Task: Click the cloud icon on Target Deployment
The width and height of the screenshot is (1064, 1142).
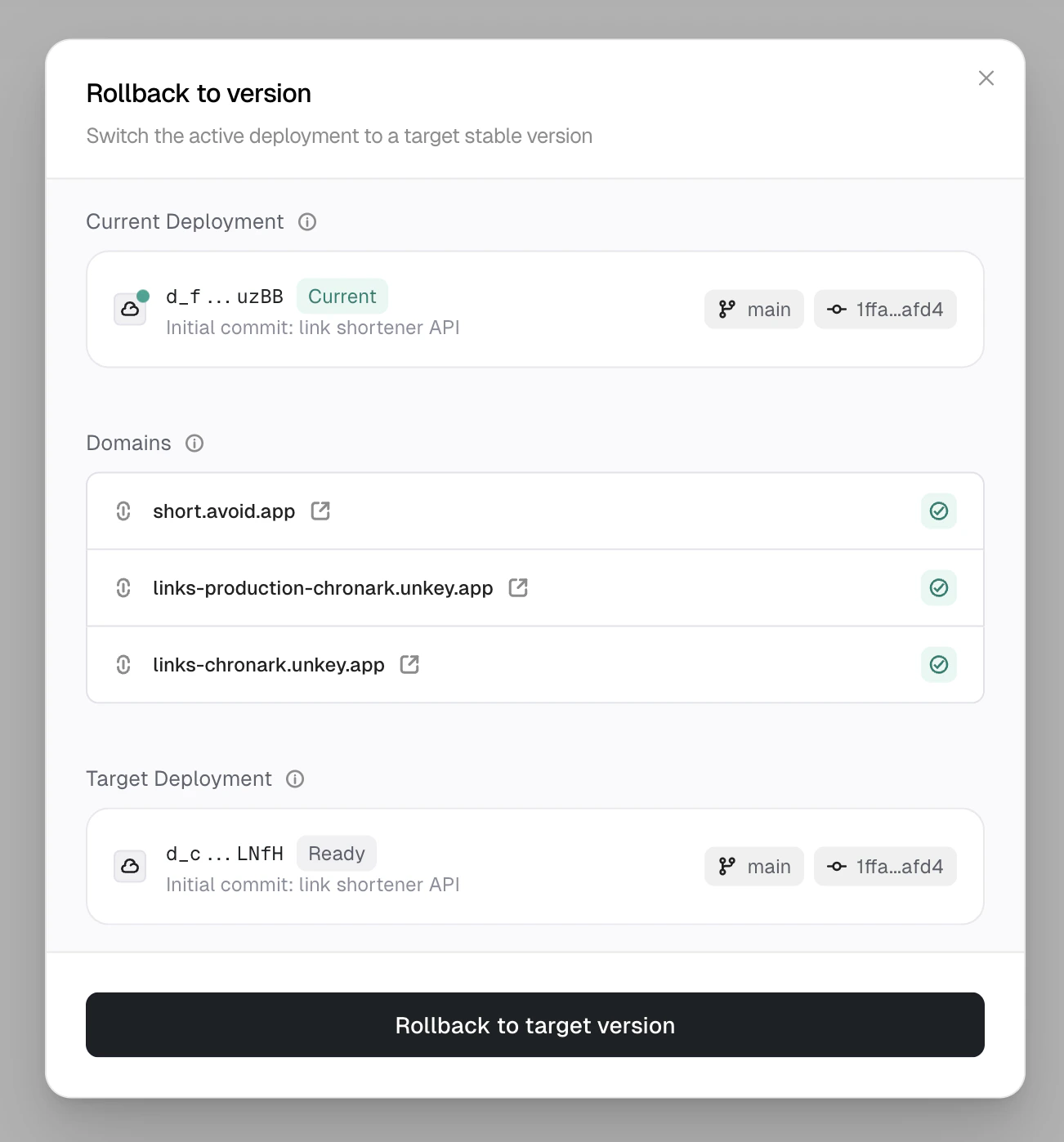Action: pyautogui.click(x=130, y=866)
